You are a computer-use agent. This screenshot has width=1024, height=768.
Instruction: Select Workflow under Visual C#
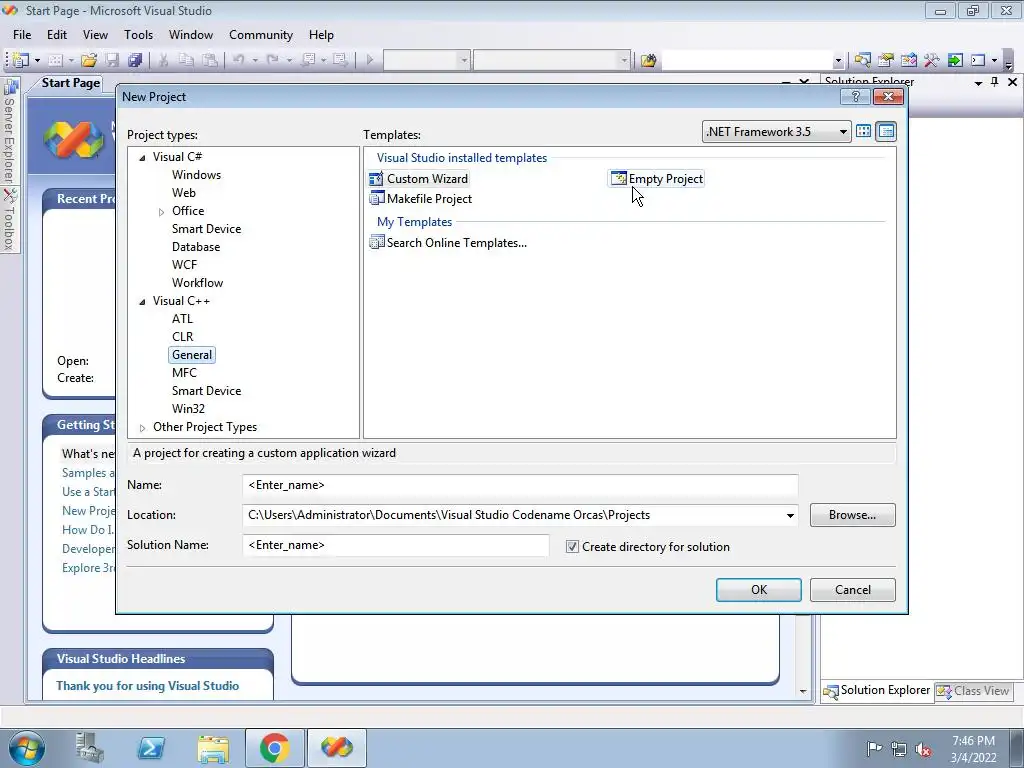tap(197, 283)
